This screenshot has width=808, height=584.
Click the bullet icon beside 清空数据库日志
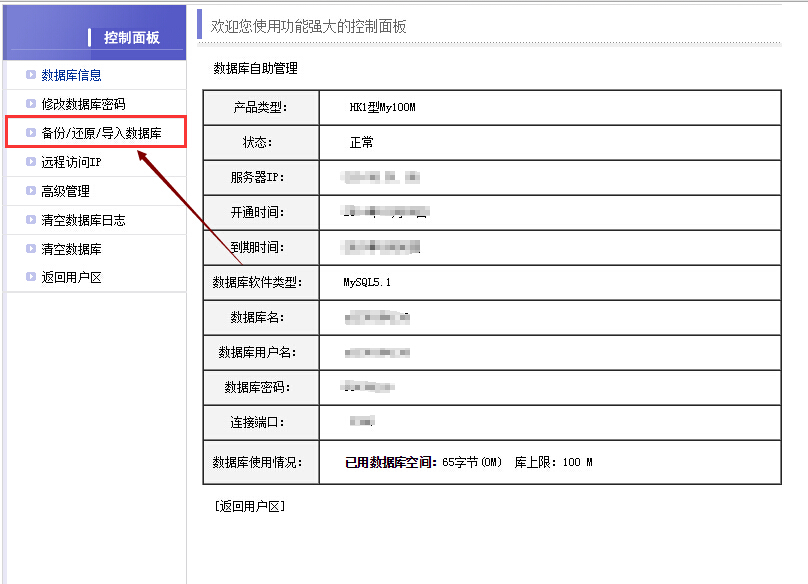click(x=31, y=220)
